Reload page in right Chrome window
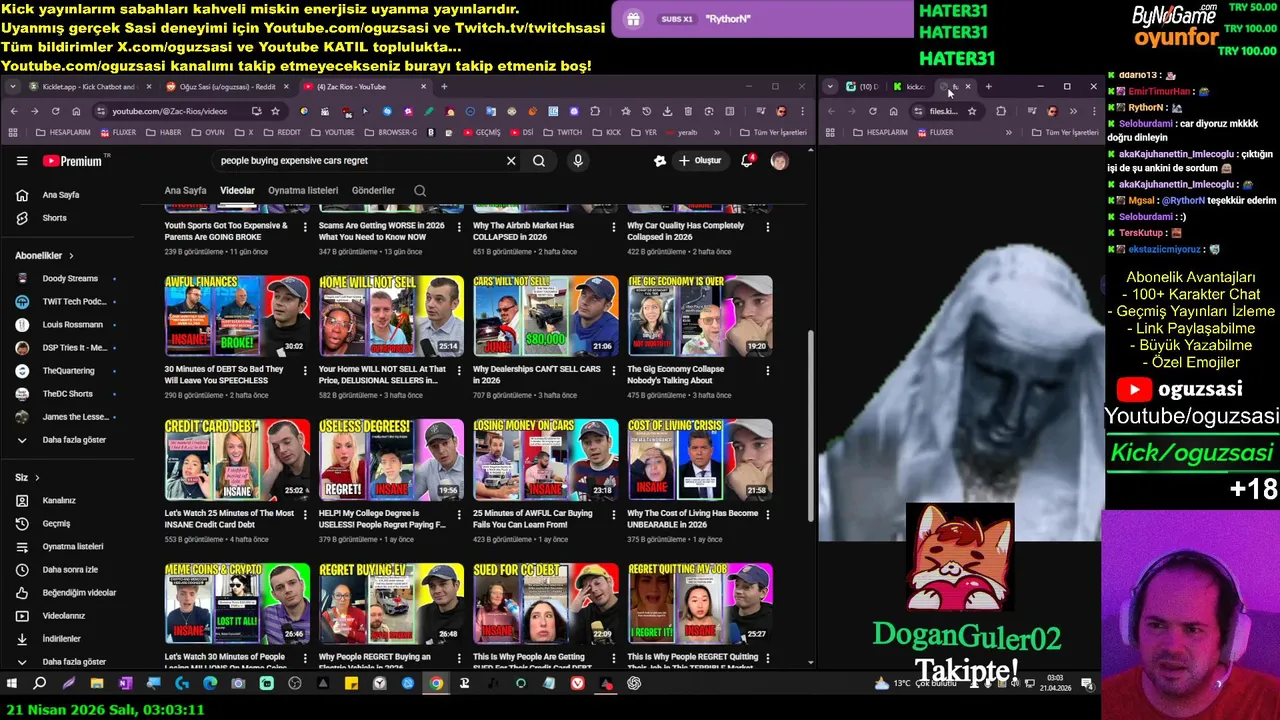 tap(873, 111)
